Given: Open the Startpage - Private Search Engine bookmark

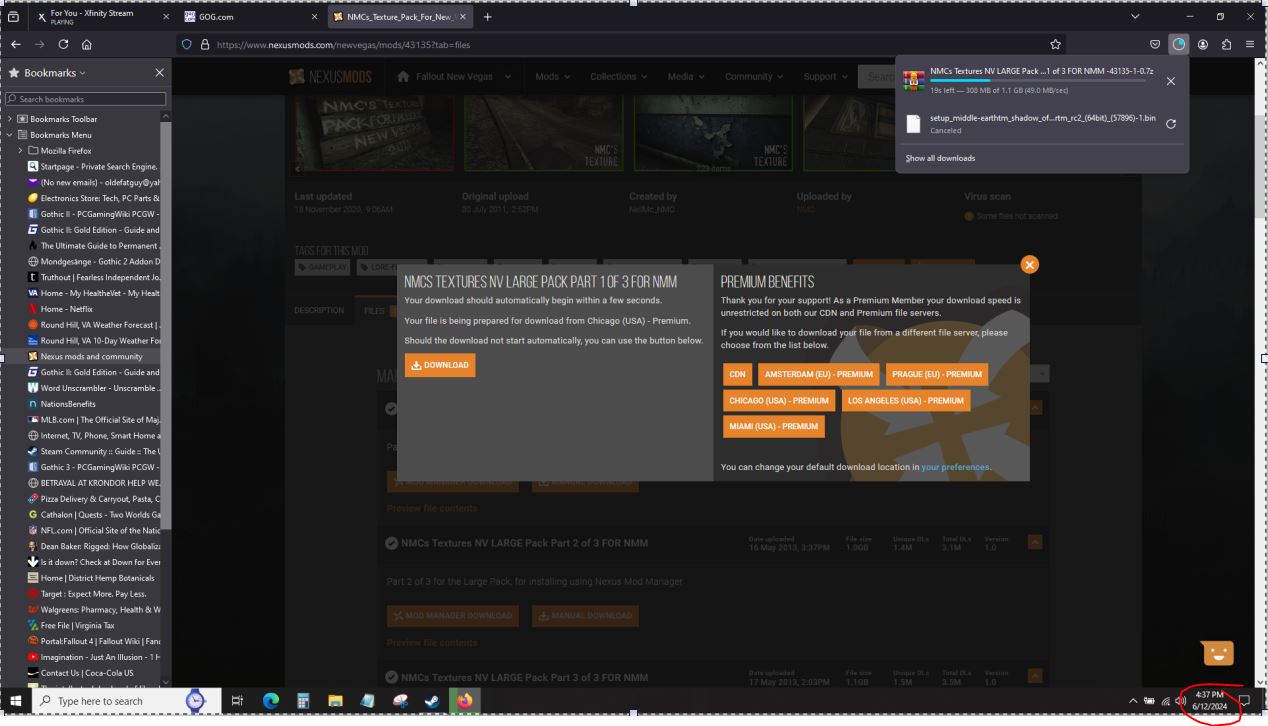Looking at the screenshot, I should pos(93,166).
